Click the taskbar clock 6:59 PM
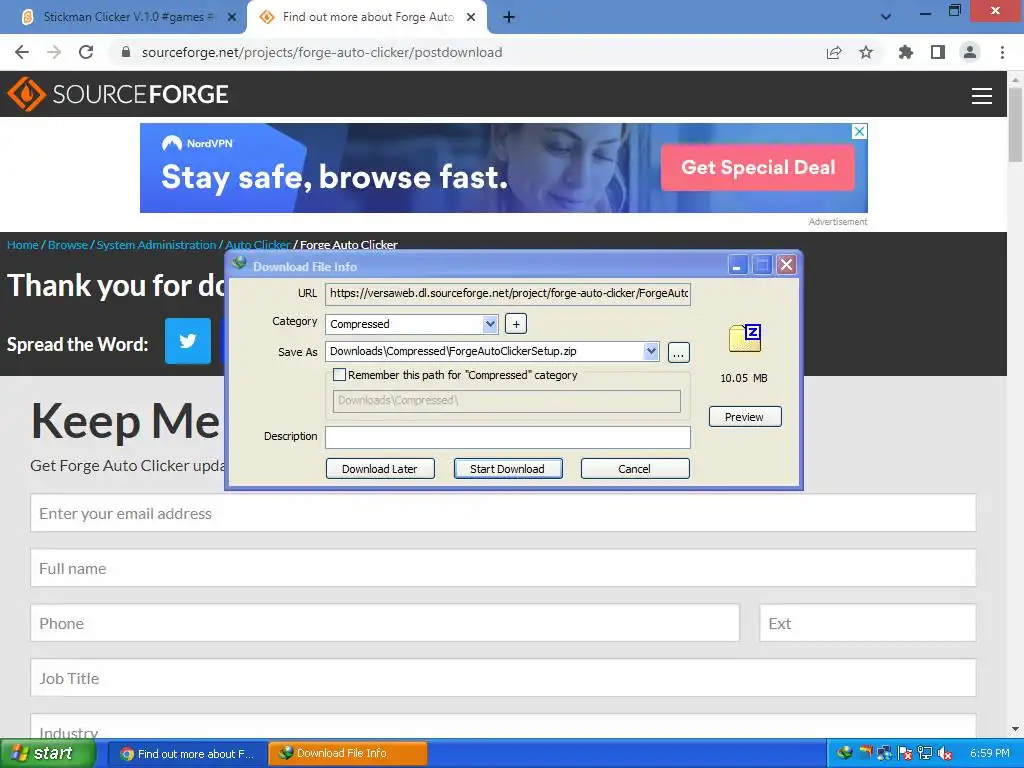 point(989,754)
